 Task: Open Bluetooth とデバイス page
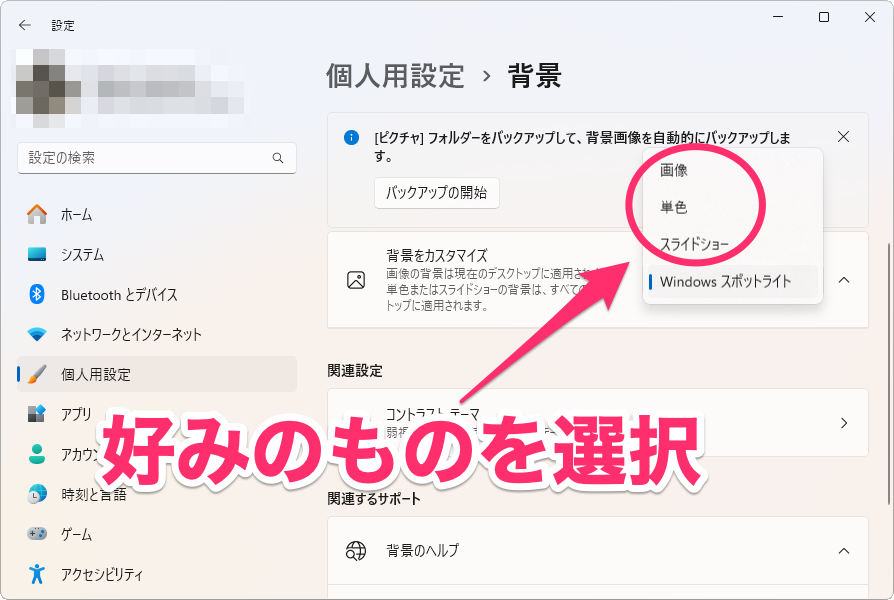coord(157,294)
